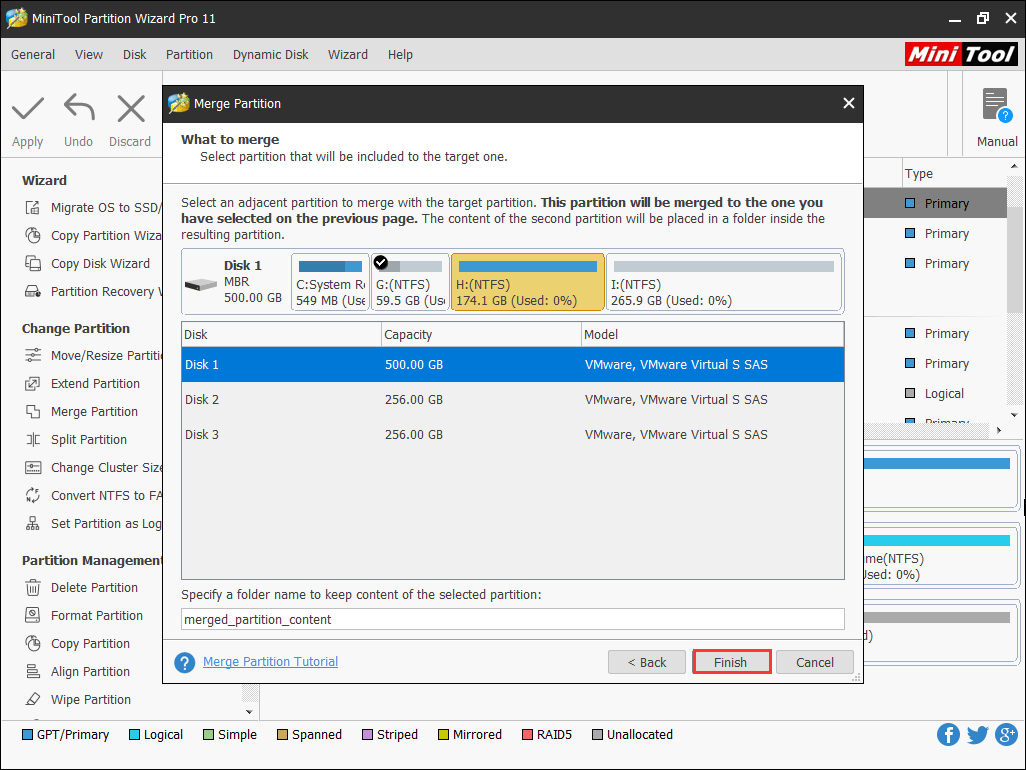Click Copy Partition Wizard icon

tap(32, 236)
